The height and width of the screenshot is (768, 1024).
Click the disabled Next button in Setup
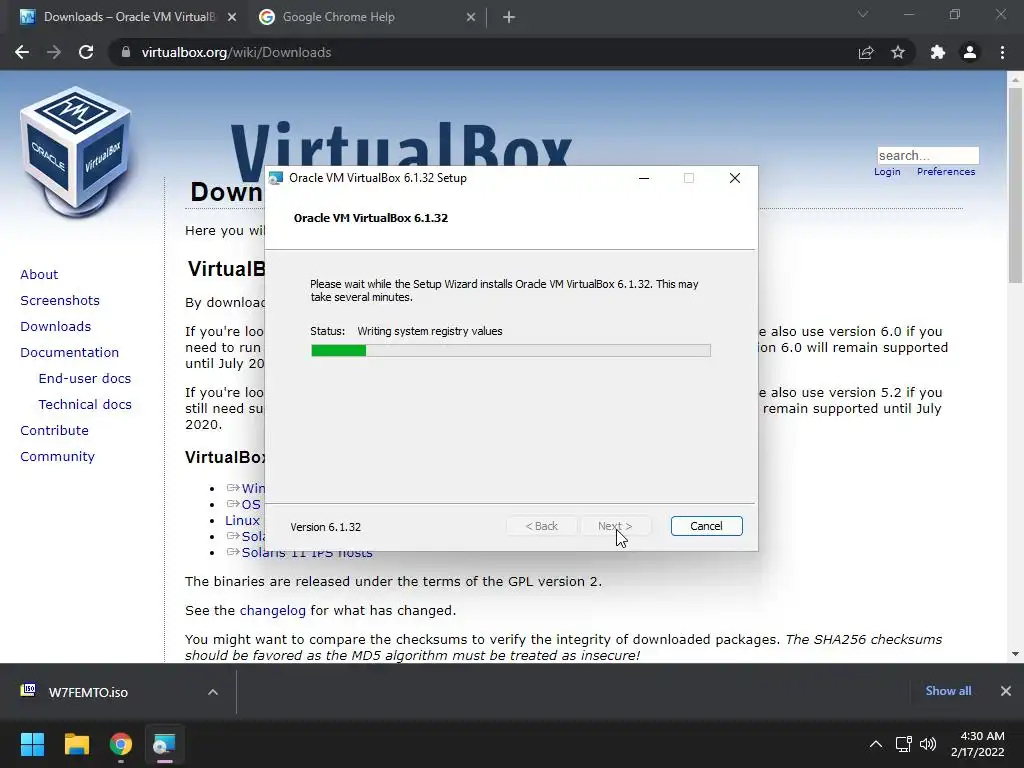[x=615, y=526]
